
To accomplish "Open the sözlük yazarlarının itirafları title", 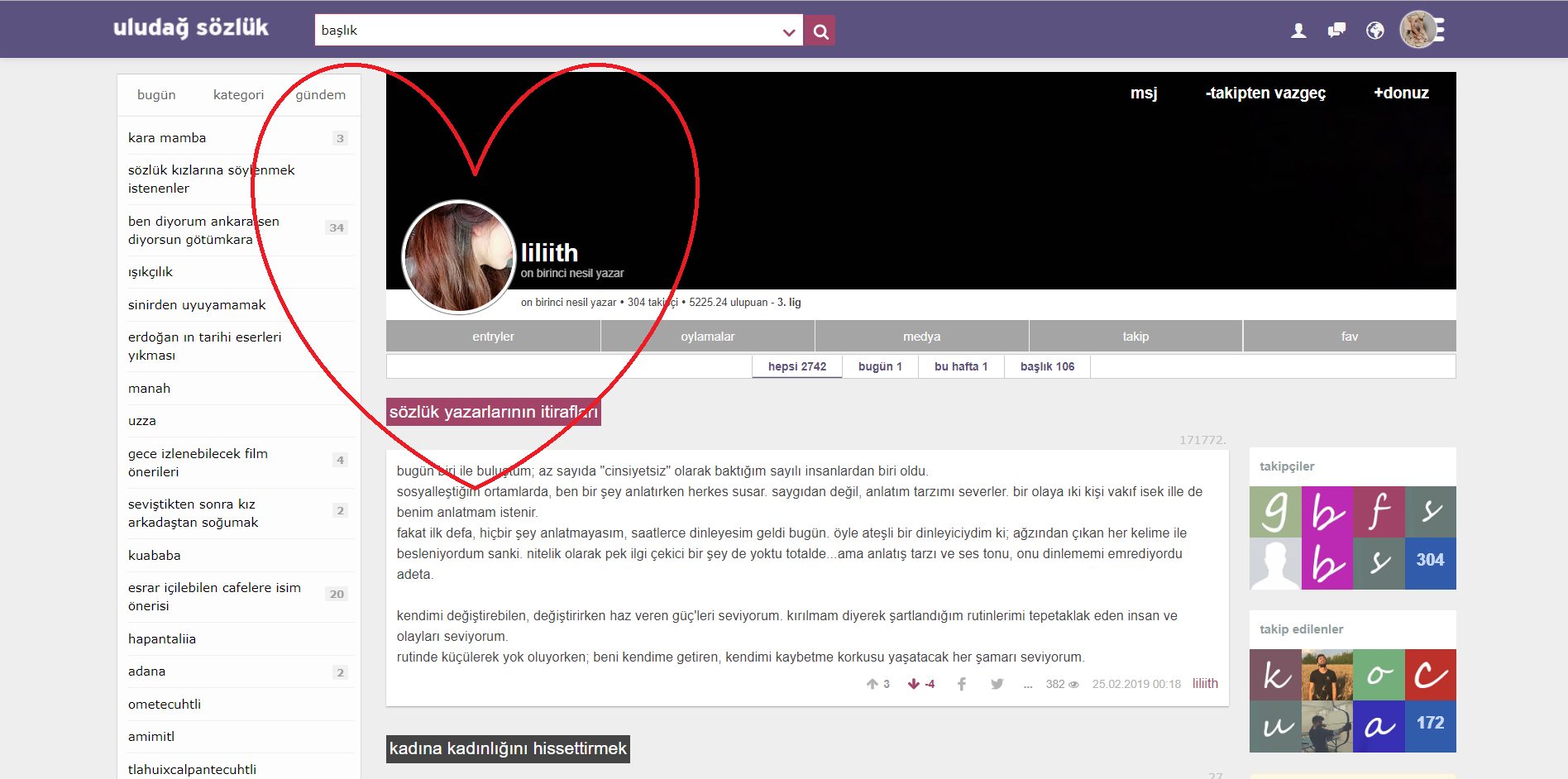I will click(x=493, y=412).
